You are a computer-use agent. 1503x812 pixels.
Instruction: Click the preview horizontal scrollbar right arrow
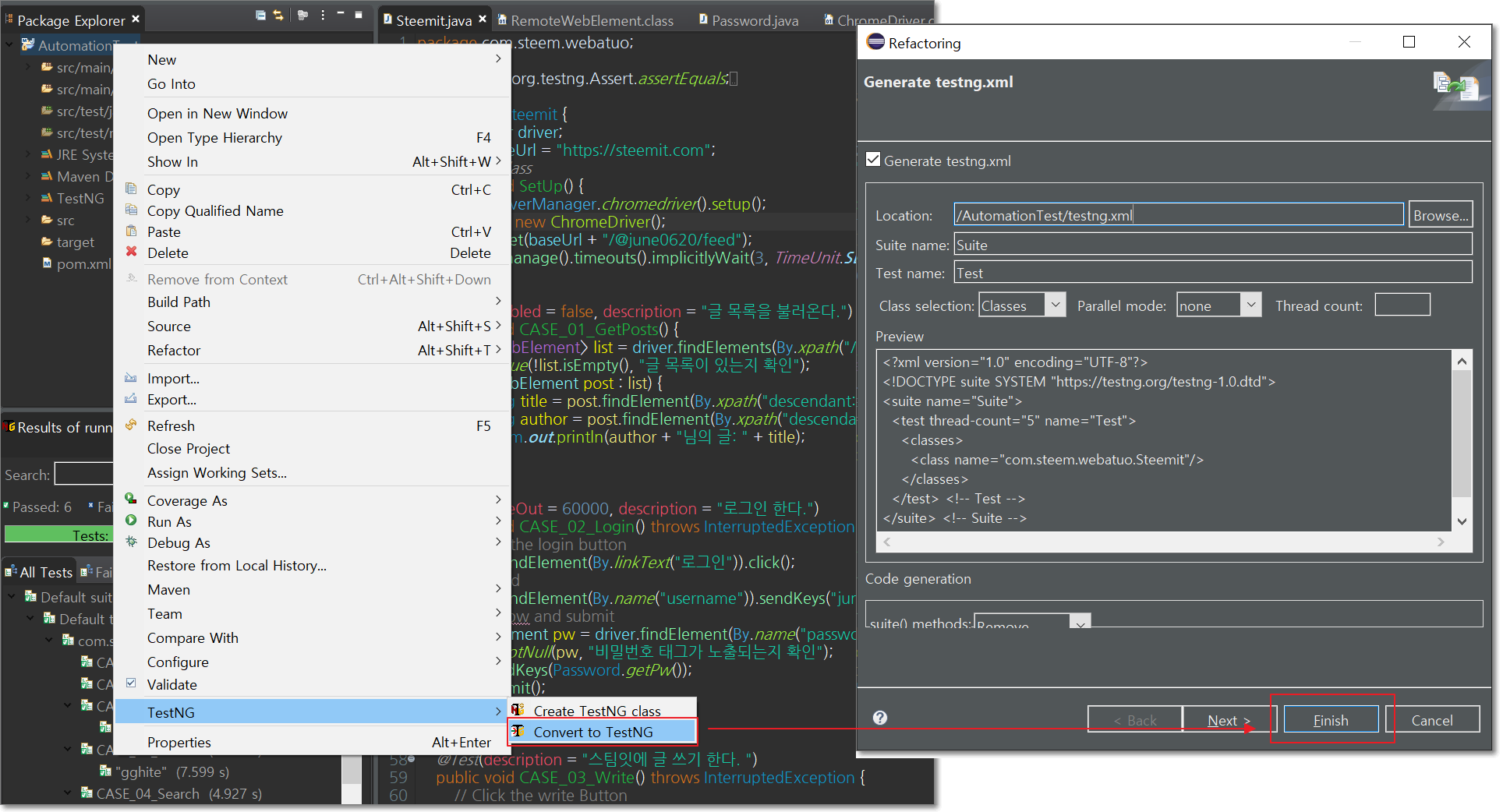tap(1441, 542)
